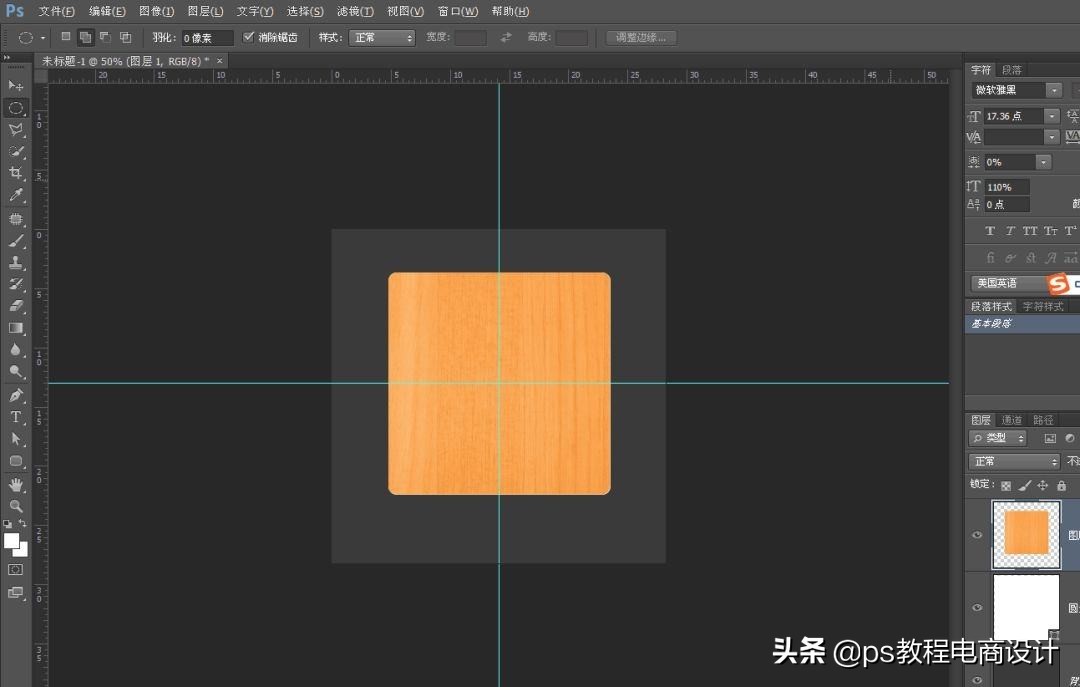This screenshot has width=1080, height=687.
Task: Switch to the 通道 channels tab
Action: (x=1012, y=420)
